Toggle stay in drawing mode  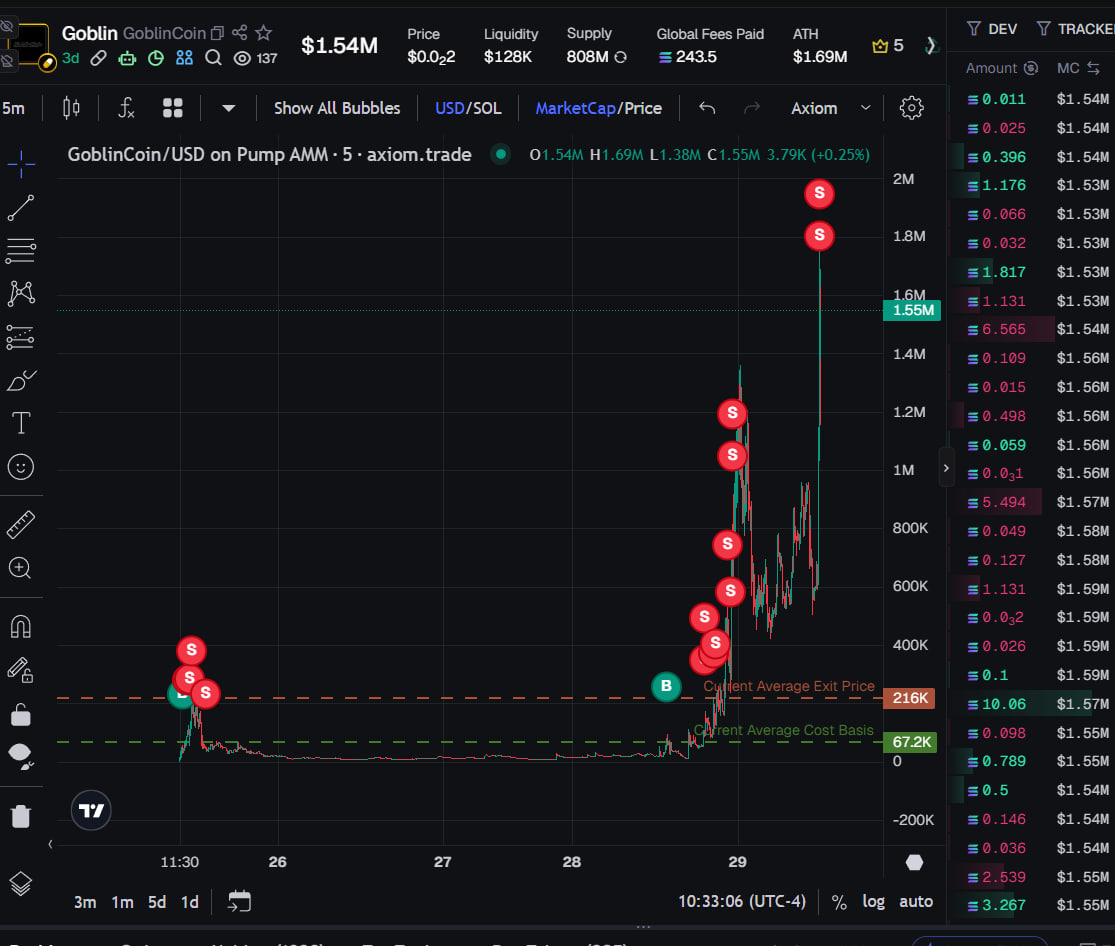21,670
